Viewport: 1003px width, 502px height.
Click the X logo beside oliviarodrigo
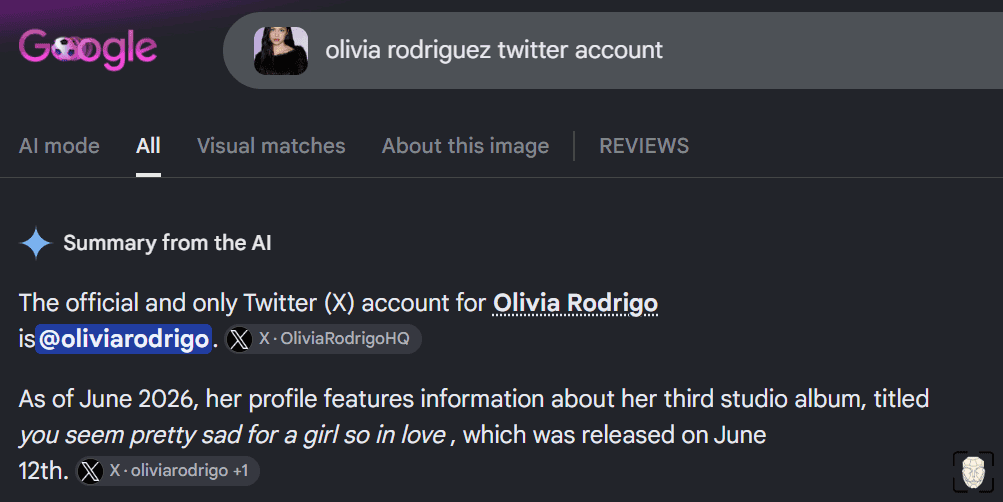point(90,472)
